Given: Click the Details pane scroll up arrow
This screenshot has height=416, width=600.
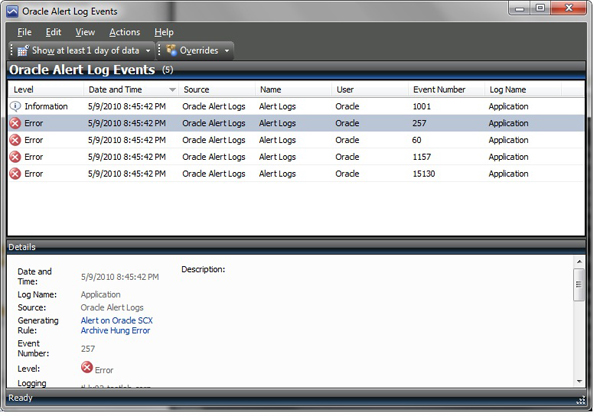Looking at the screenshot, I should (578, 262).
